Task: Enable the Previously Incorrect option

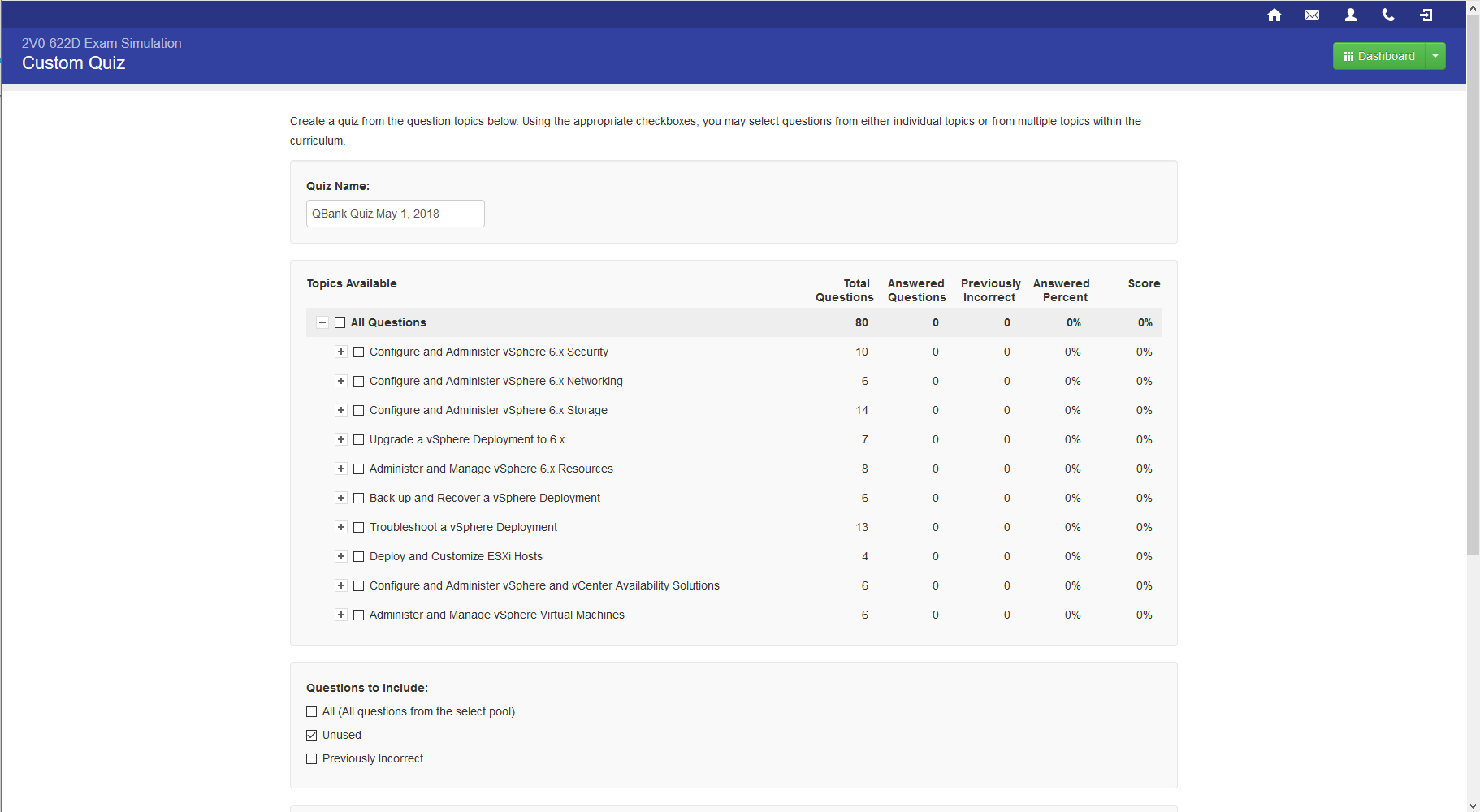Action: (311, 758)
